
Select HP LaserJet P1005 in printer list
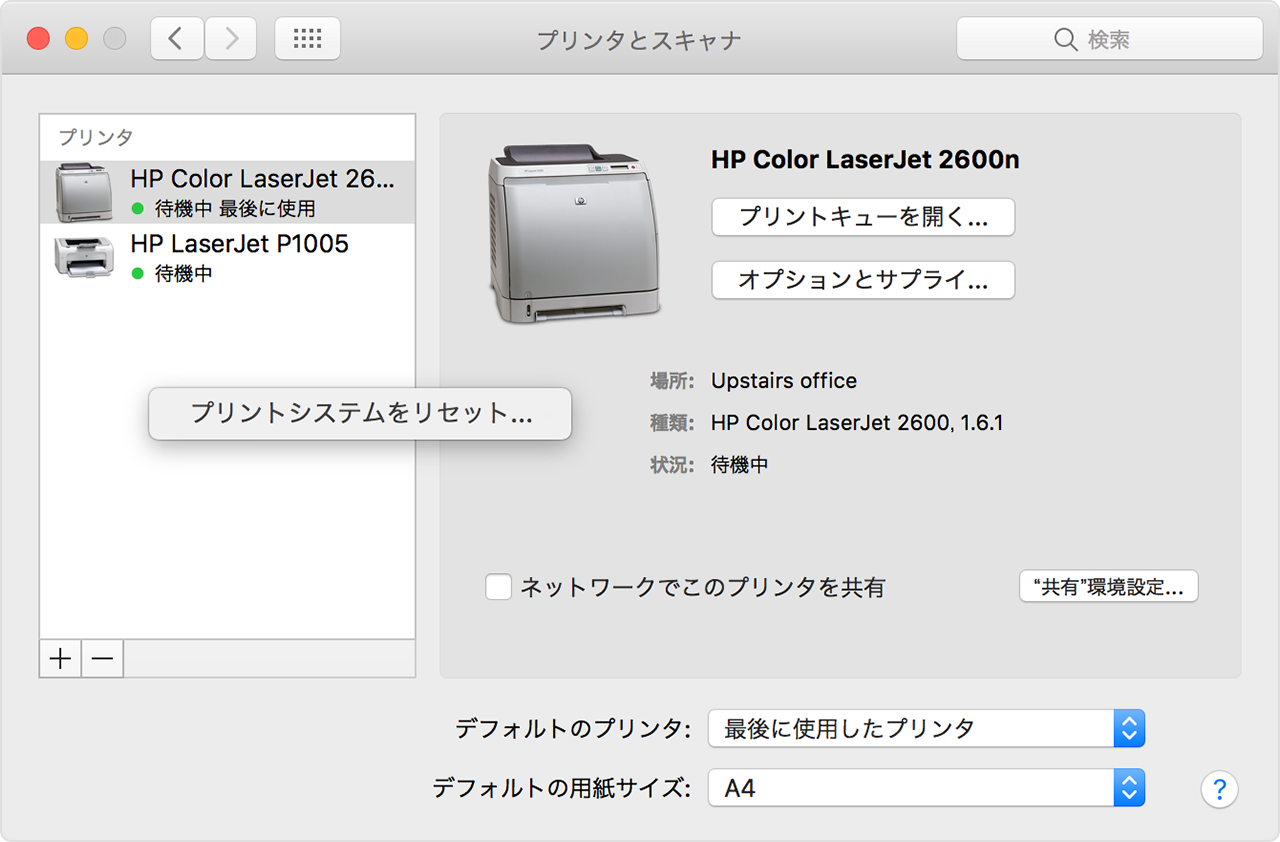click(227, 257)
